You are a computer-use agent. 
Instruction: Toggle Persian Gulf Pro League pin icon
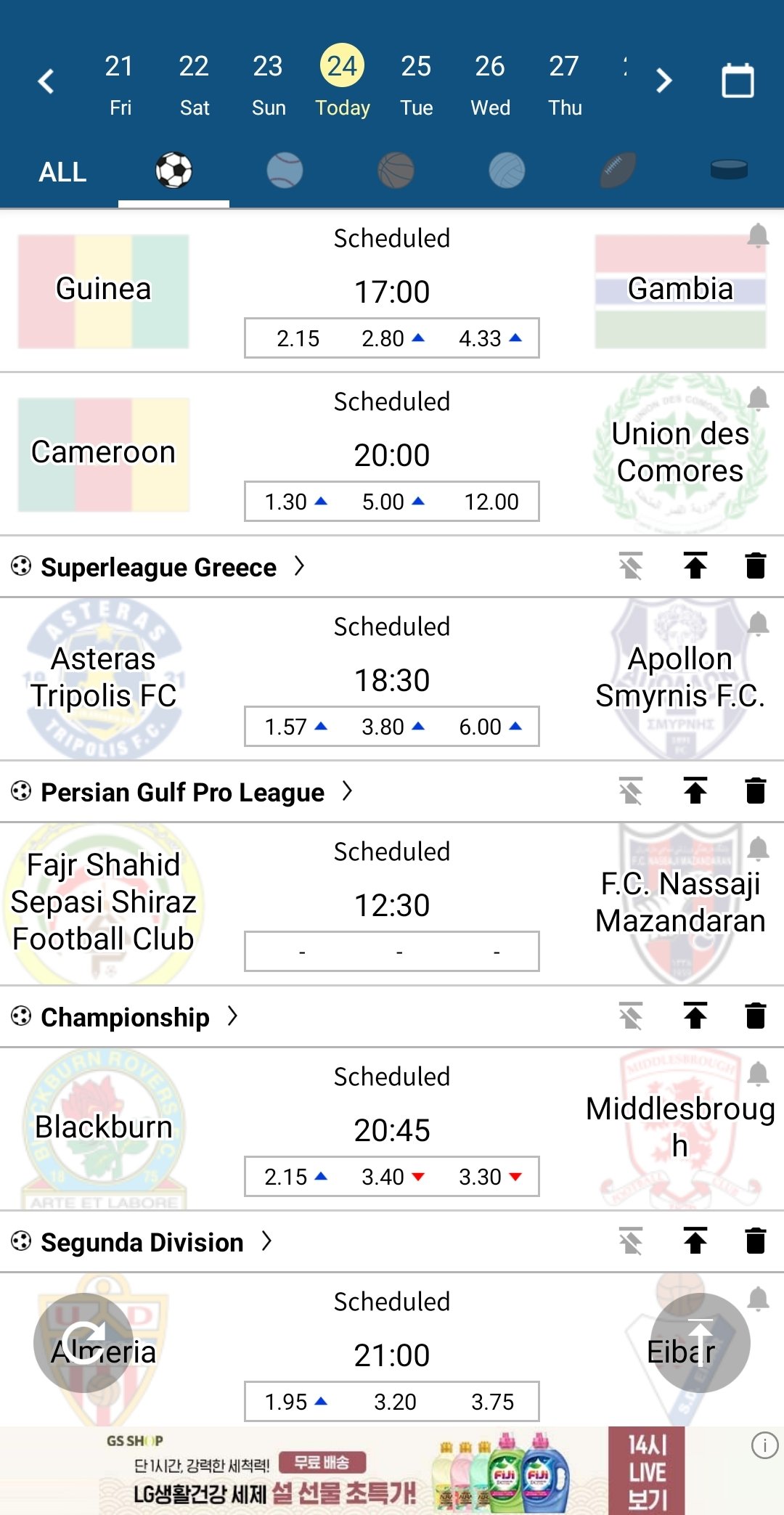[631, 791]
